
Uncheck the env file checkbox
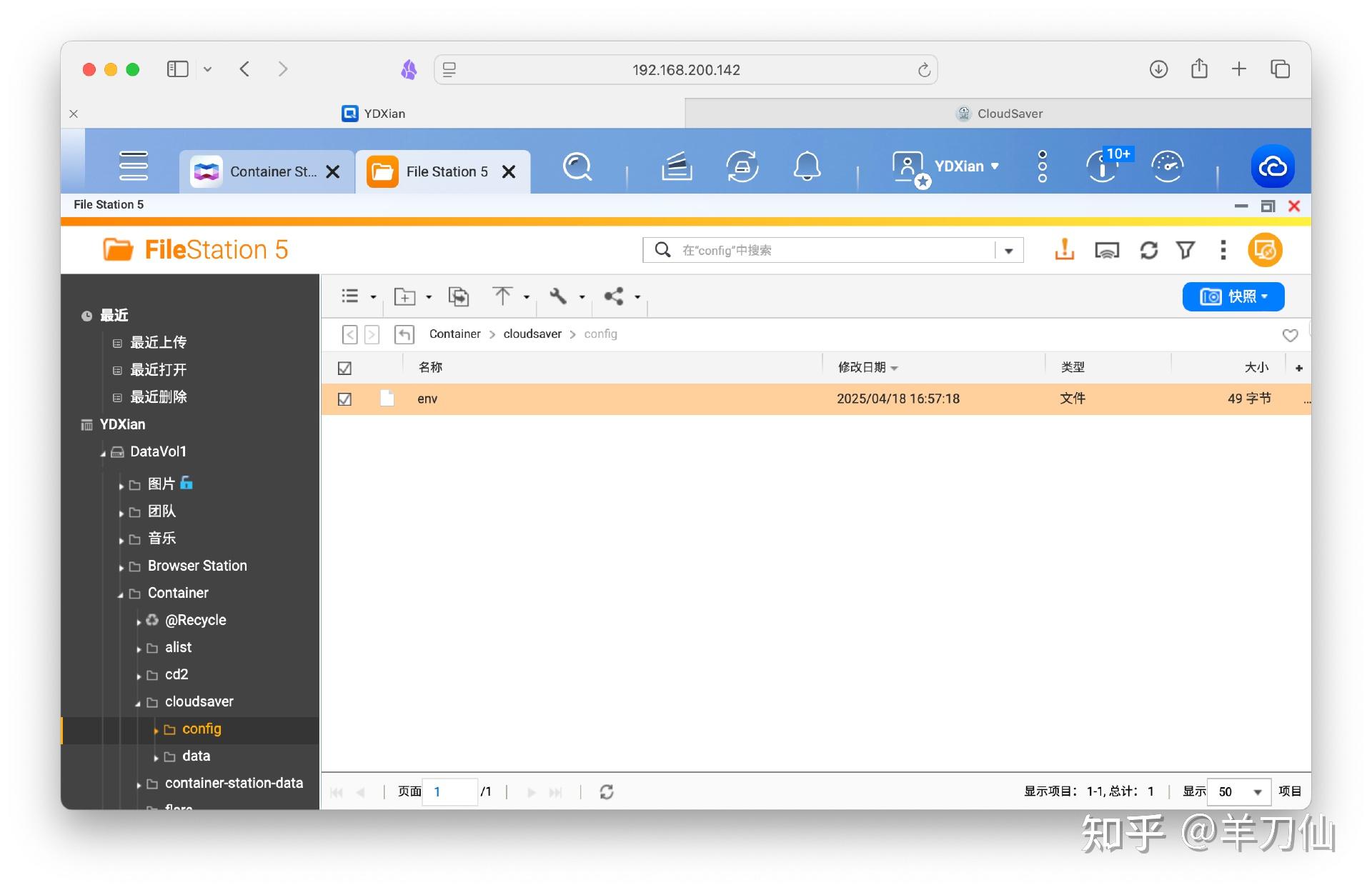coord(344,399)
